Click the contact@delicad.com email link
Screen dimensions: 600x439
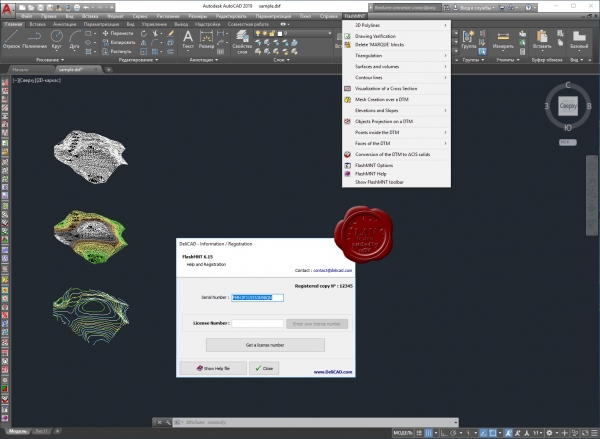(333, 270)
